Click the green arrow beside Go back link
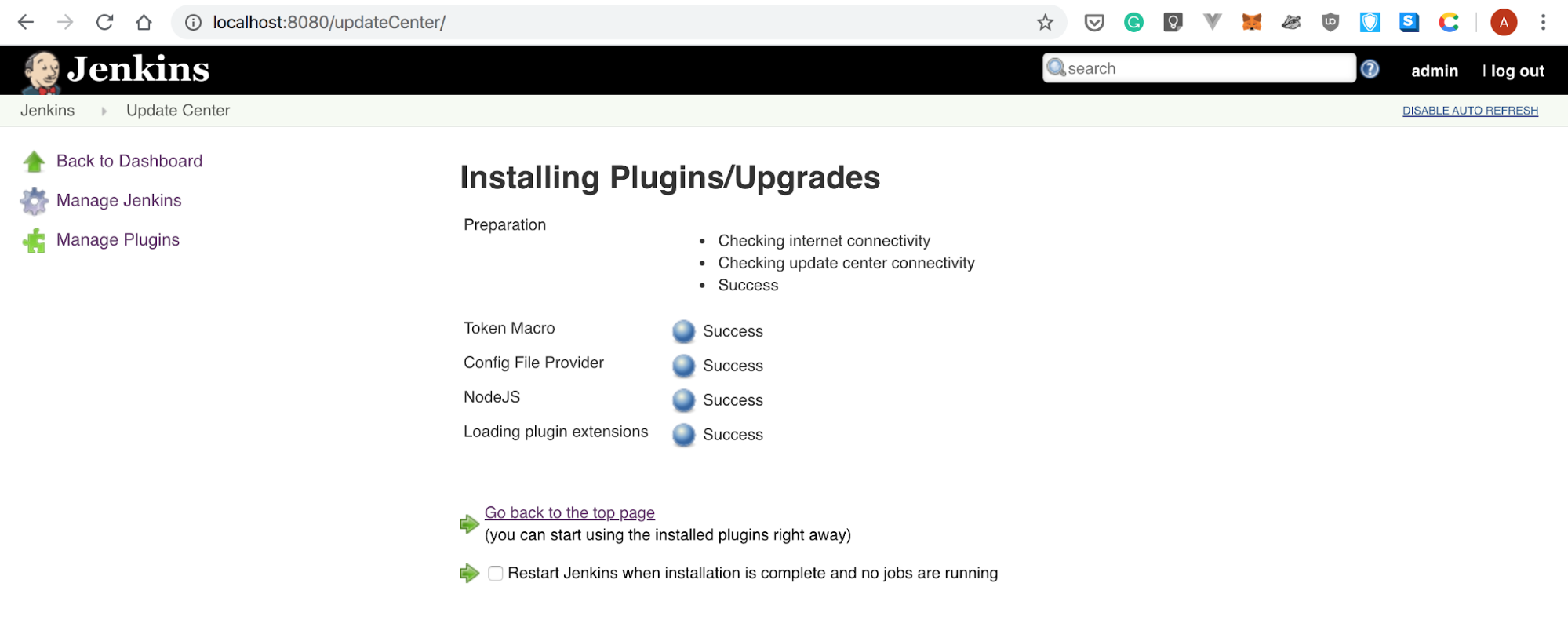Viewport: 1568px width, 627px height. 469,524
